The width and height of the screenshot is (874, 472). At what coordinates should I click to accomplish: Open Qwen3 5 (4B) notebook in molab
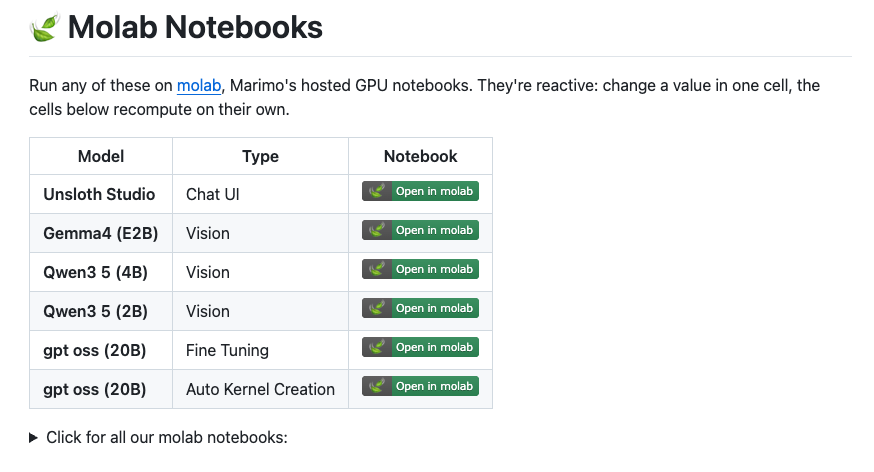pos(420,269)
